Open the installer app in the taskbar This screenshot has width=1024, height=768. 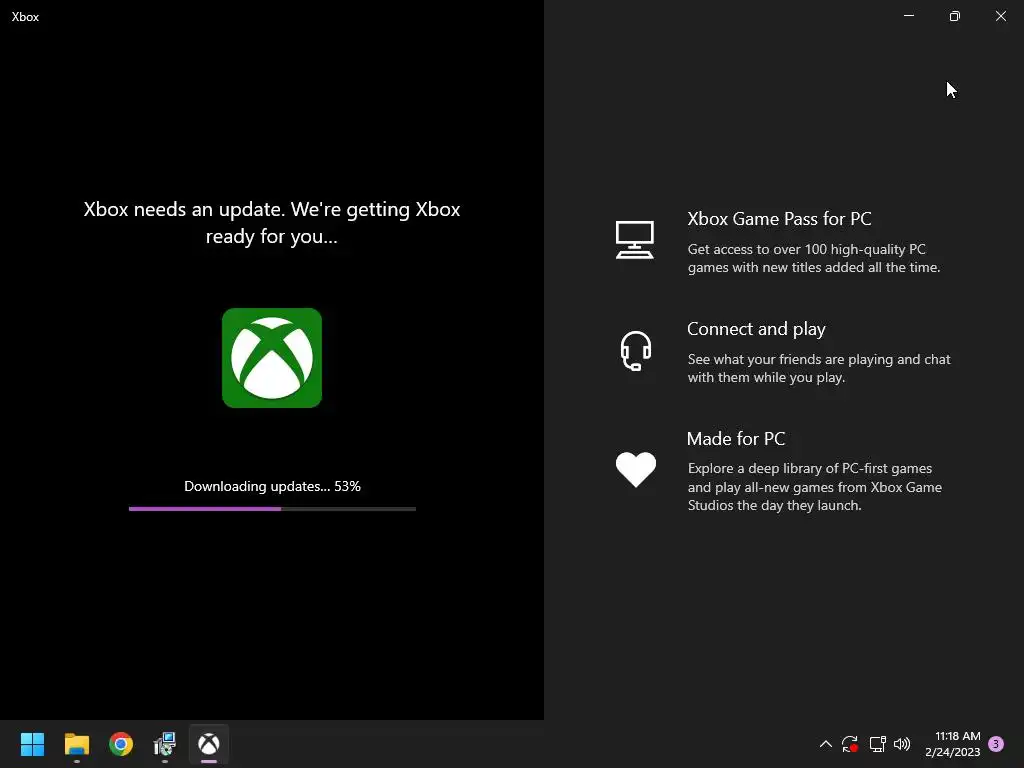[x=165, y=744]
